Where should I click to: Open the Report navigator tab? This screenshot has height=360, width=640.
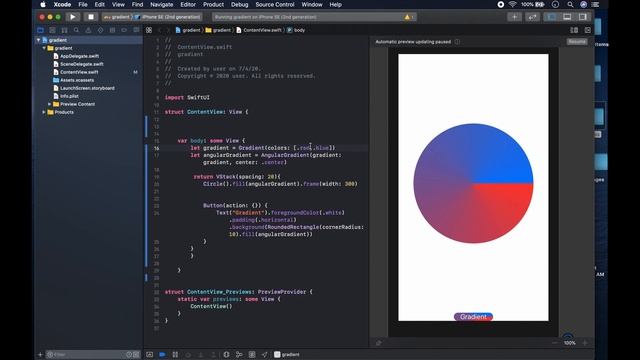[136, 30]
